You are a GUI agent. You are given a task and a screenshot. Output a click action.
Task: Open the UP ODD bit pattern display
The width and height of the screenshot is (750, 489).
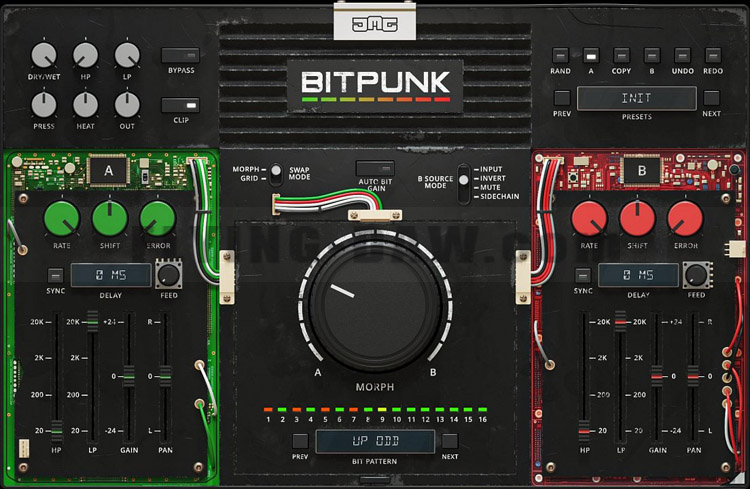[375, 441]
